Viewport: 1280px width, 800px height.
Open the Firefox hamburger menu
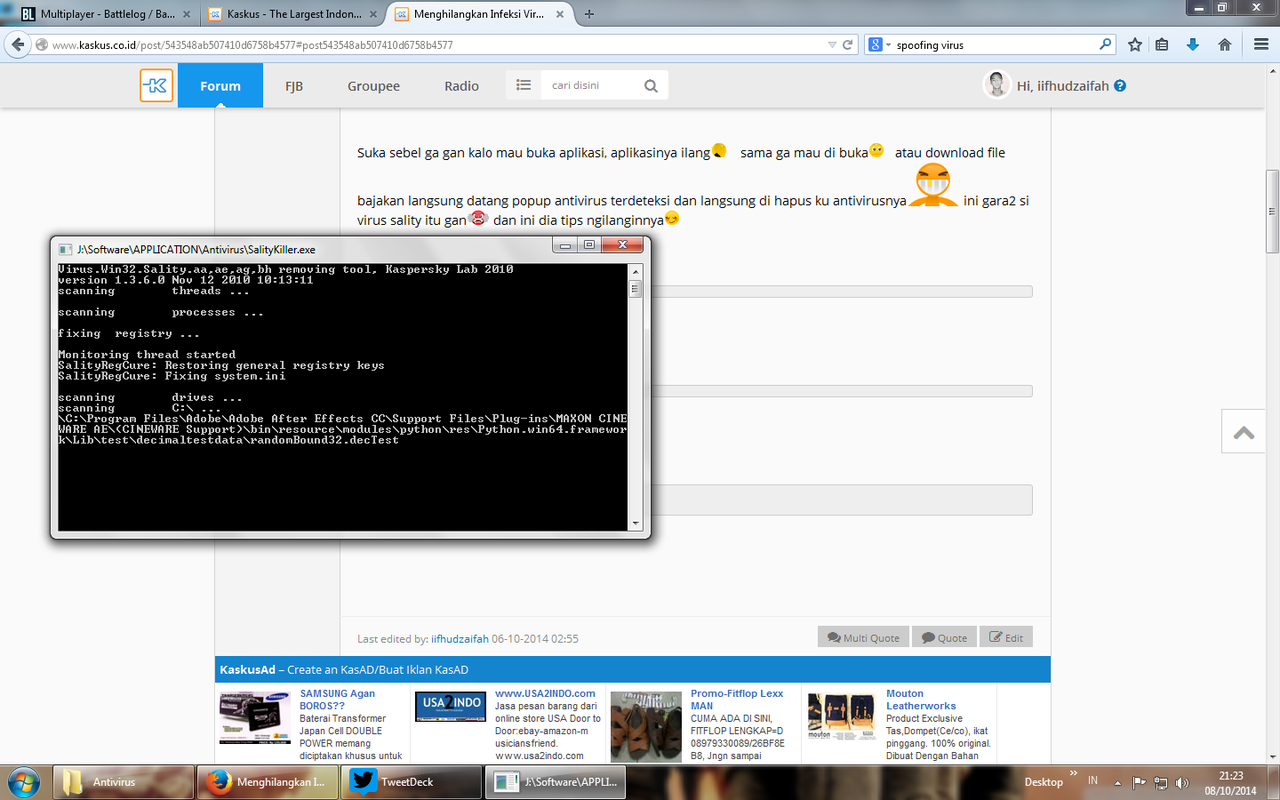coord(1259,45)
